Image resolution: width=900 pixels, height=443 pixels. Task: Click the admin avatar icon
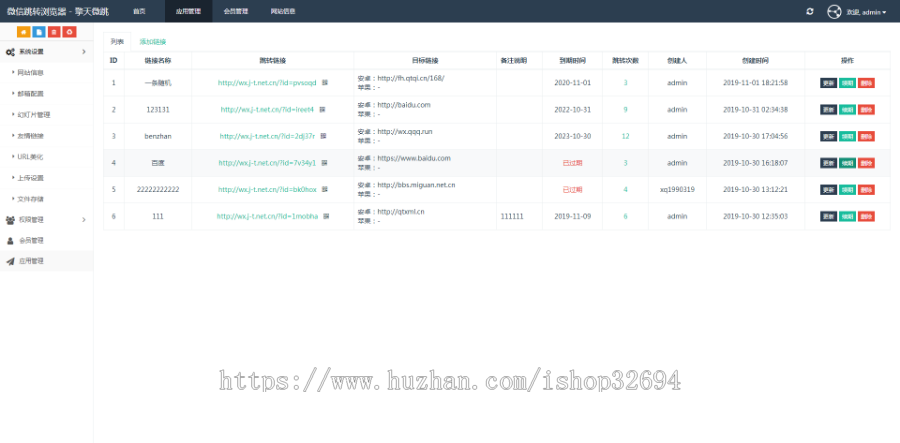click(x=834, y=11)
